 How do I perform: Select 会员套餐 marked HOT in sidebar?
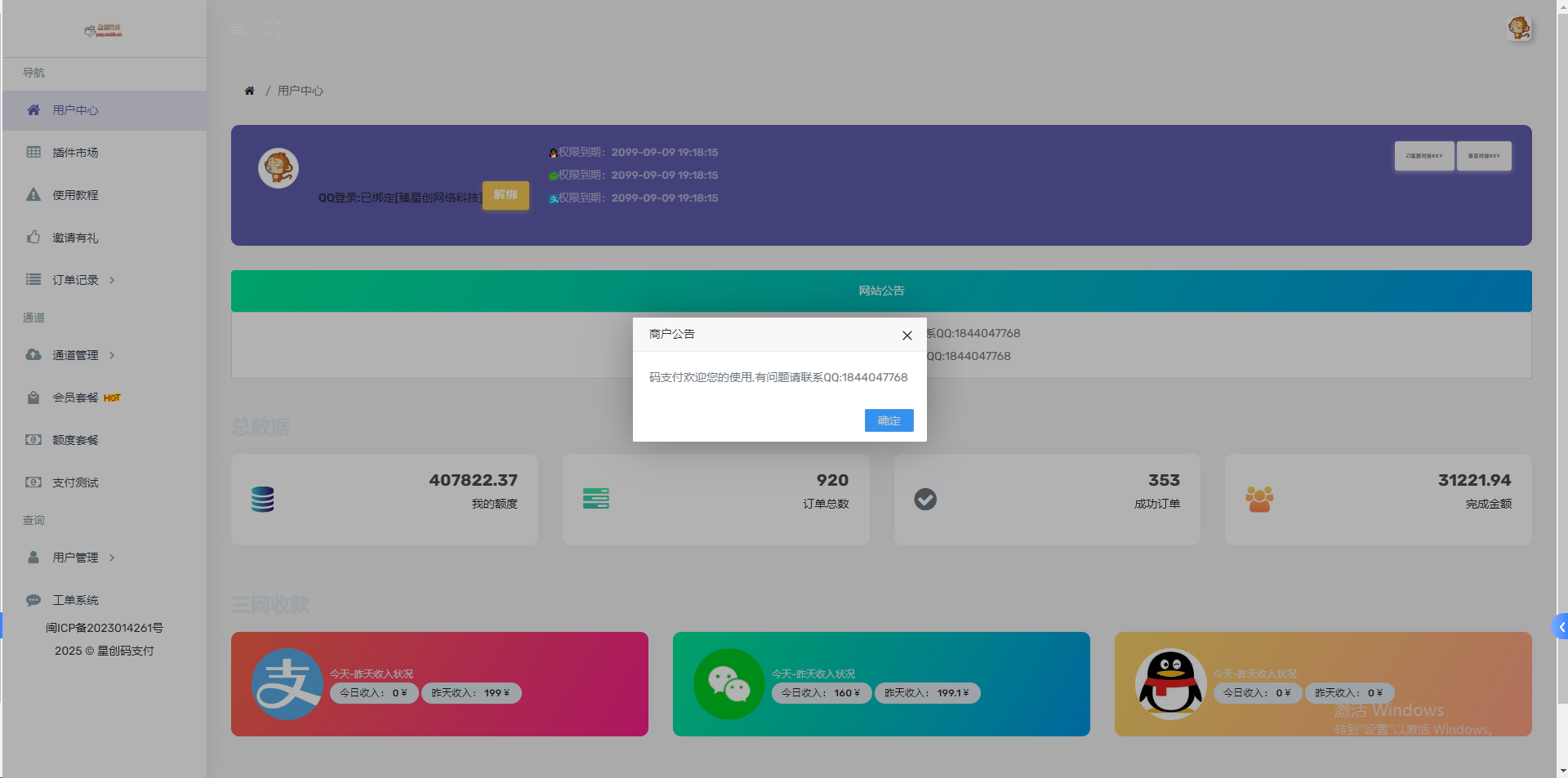[x=74, y=398]
